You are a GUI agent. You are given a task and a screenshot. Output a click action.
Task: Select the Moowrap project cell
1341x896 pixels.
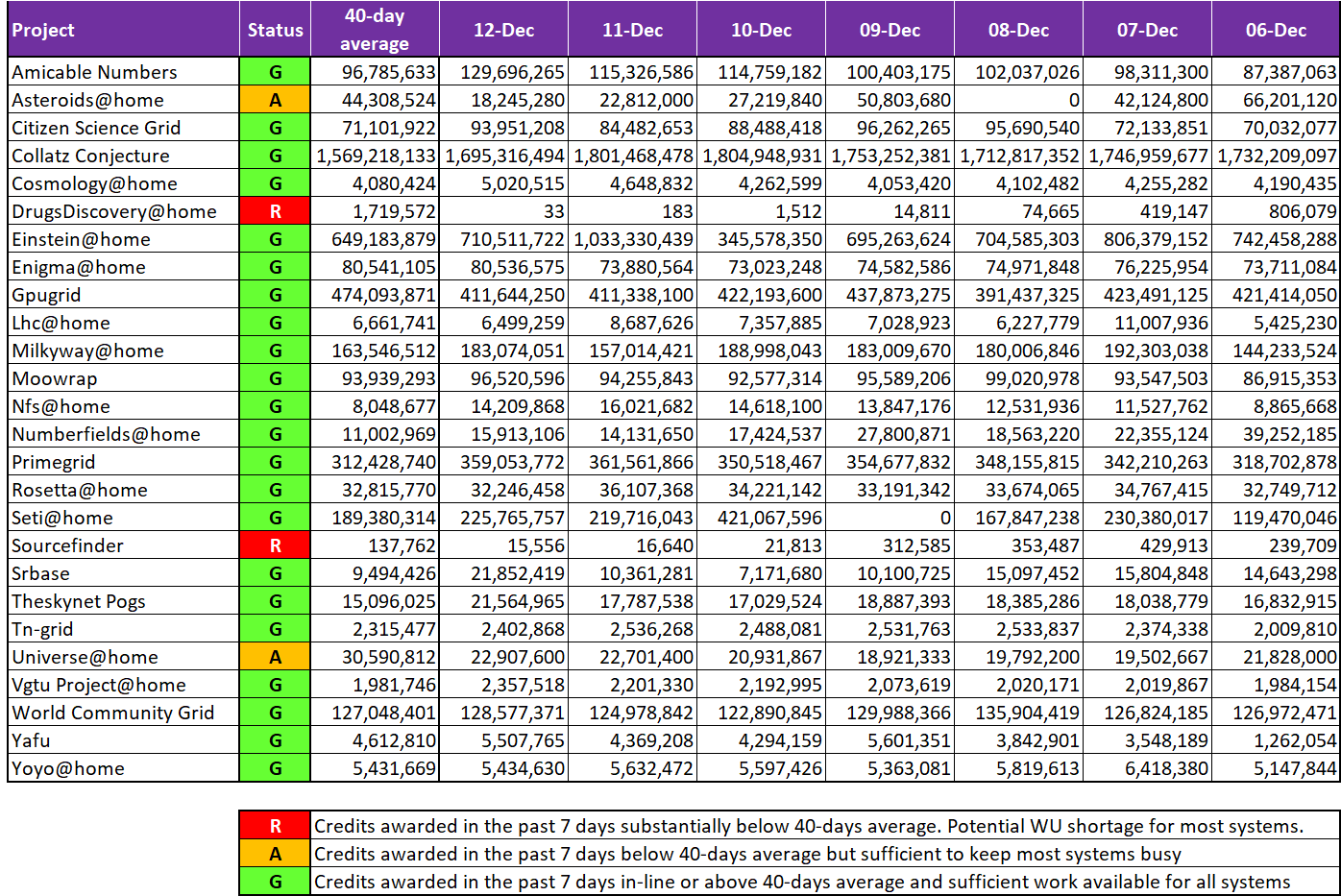(124, 378)
